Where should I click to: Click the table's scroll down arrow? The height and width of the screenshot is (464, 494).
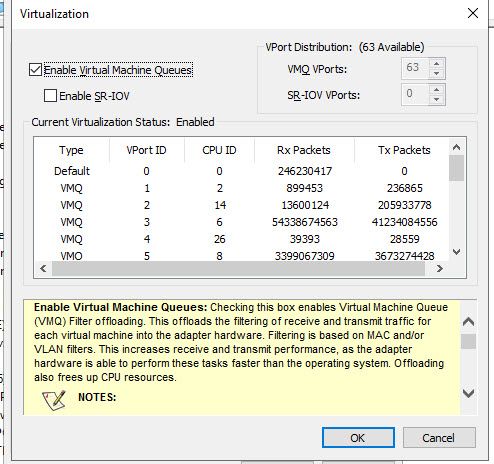pos(457,252)
